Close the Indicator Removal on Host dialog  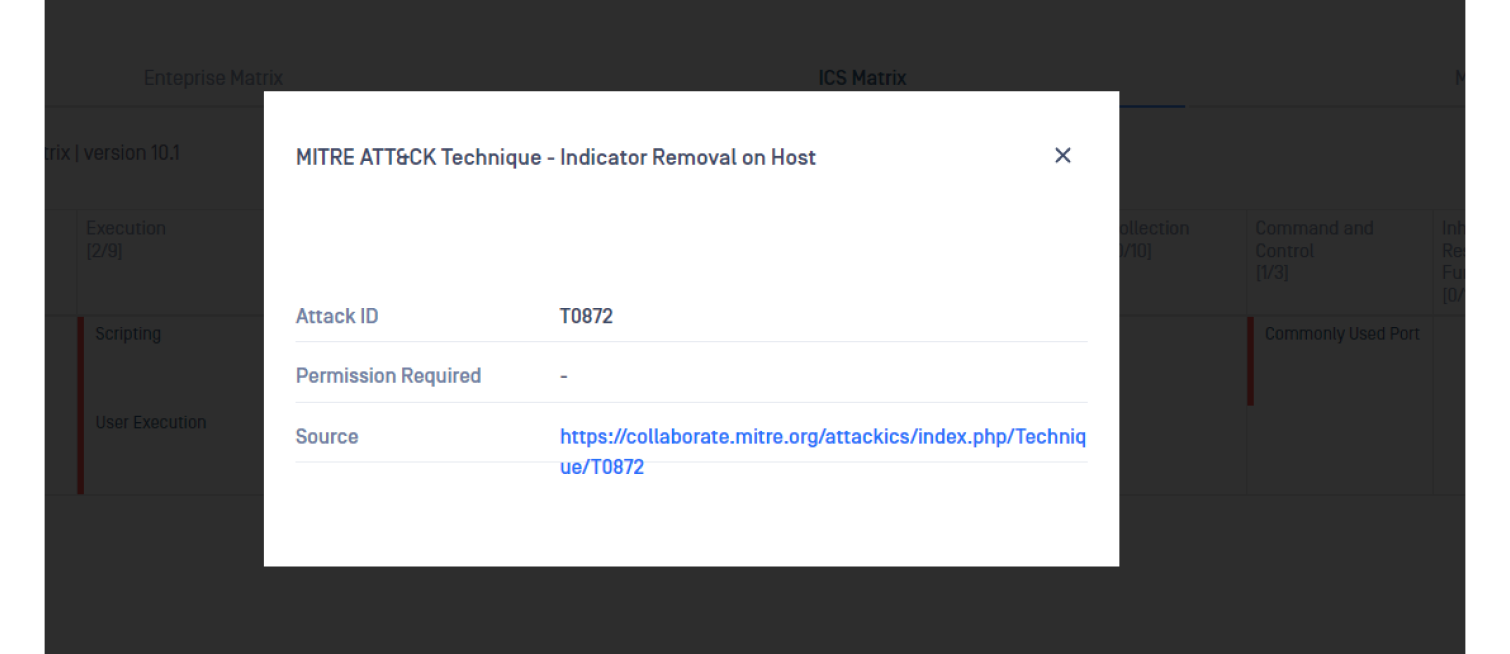point(1062,155)
